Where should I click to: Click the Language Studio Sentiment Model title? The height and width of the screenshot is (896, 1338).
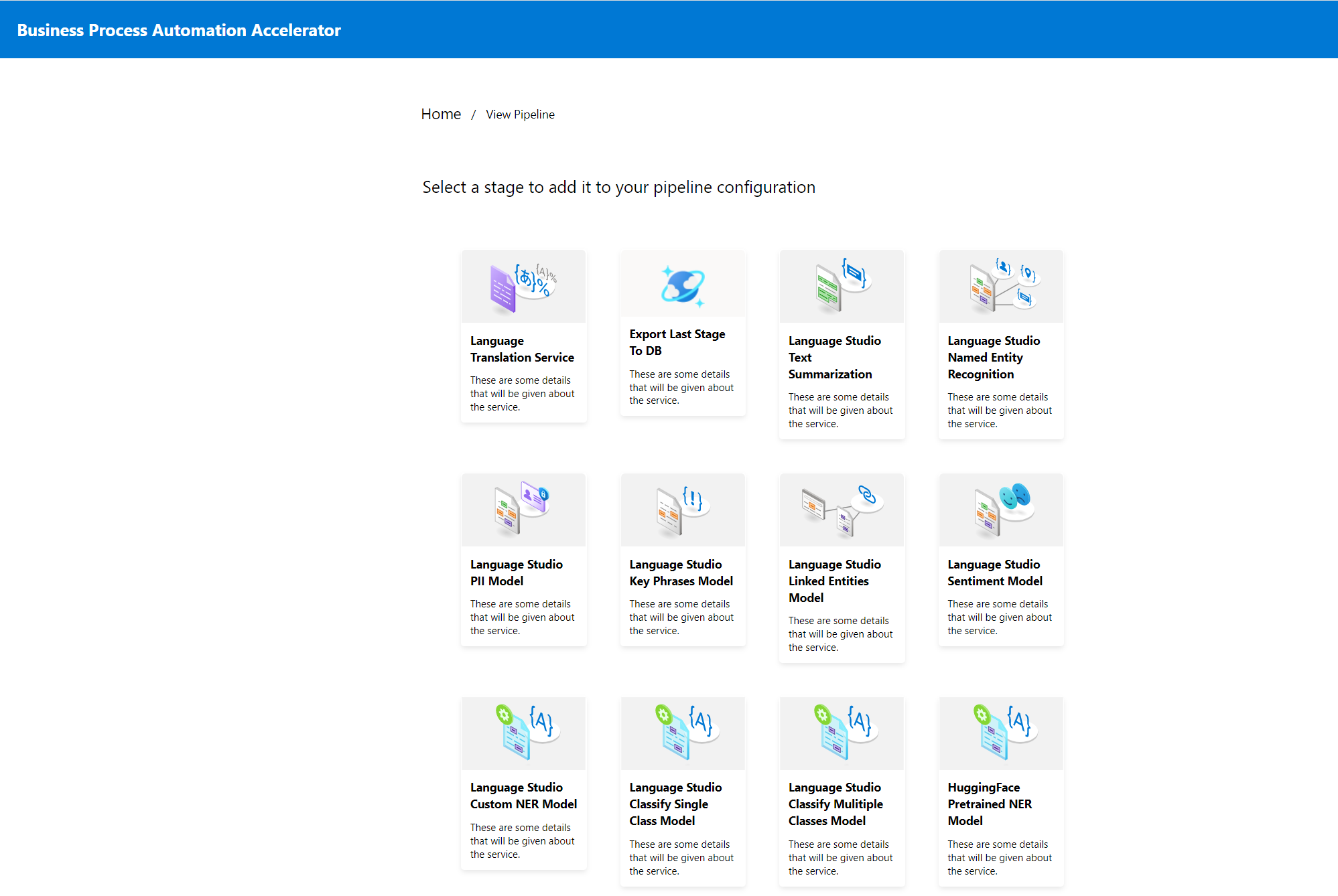[x=994, y=573]
